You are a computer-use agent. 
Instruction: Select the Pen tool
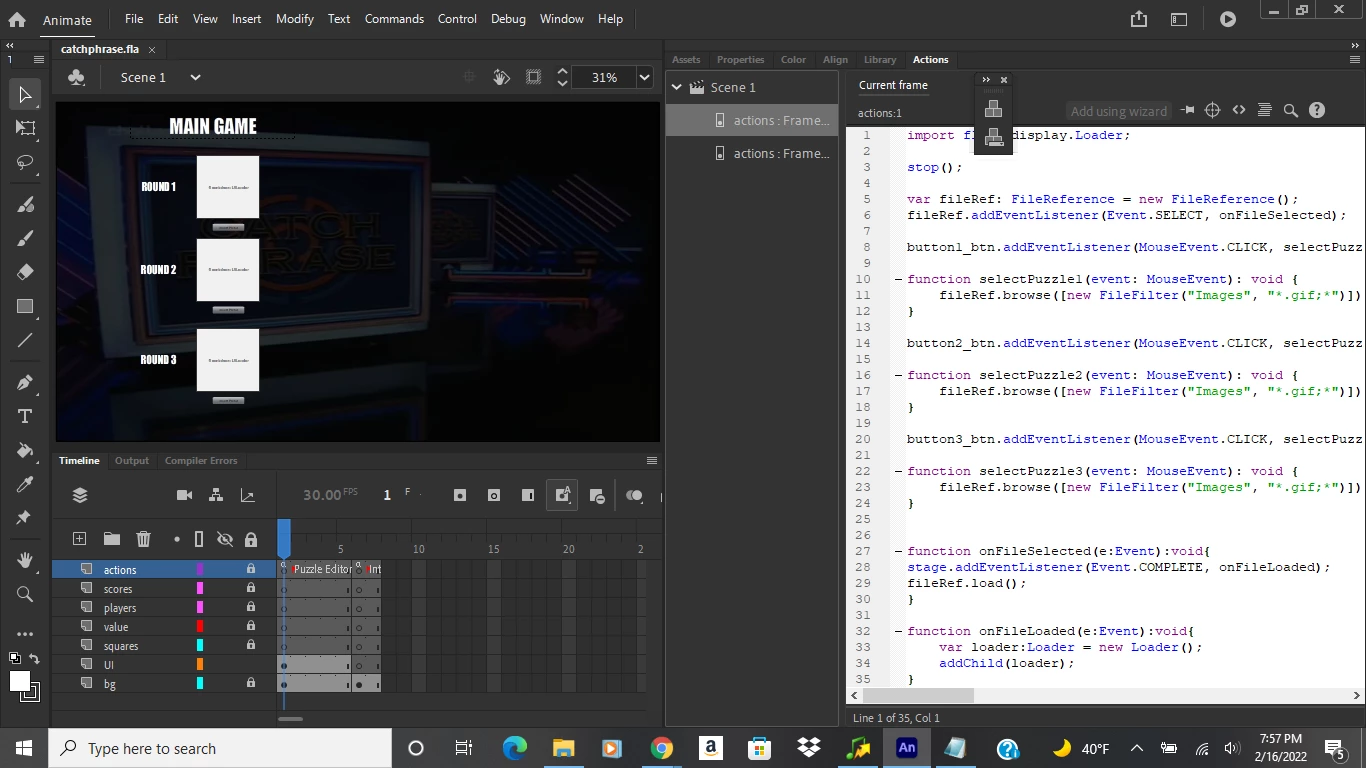(25, 382)
